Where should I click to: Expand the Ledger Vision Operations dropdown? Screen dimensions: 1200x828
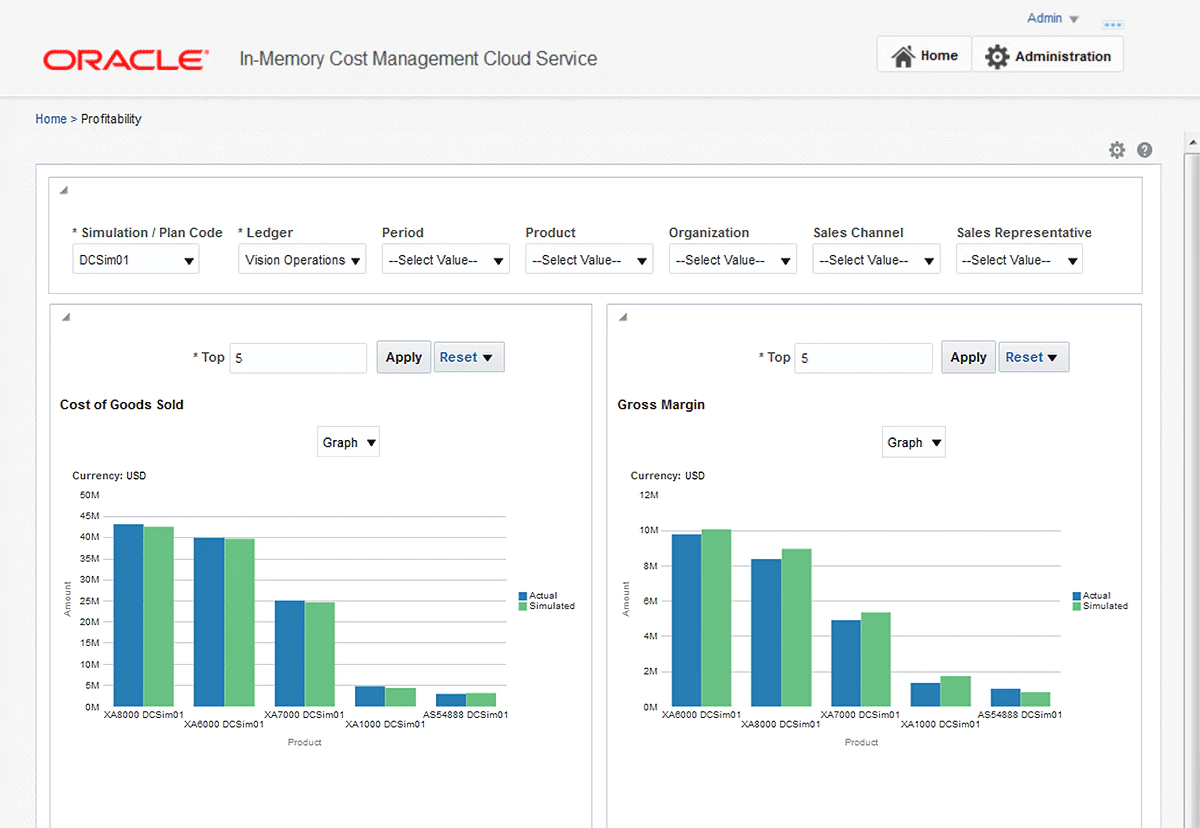(302, 260)
